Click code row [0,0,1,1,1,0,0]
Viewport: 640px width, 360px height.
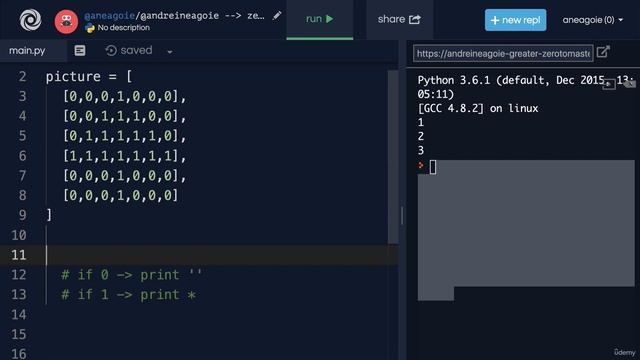tap(124, 116)
